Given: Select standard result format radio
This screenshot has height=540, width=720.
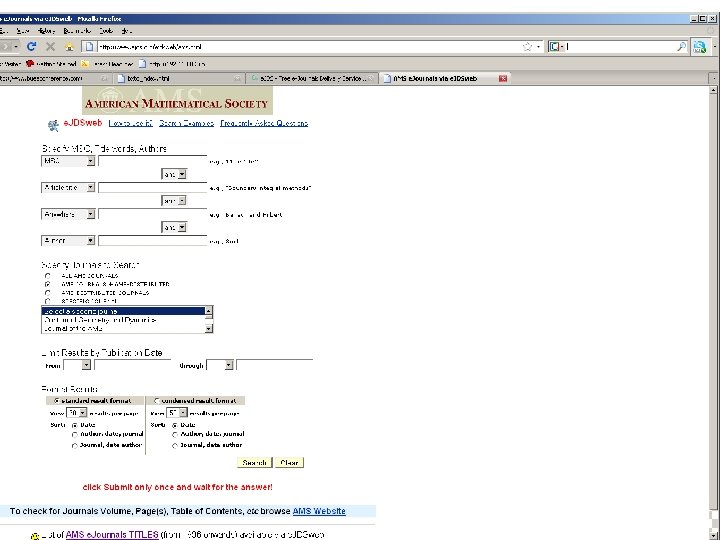Looking at the screenshot, I should (56, 400).
